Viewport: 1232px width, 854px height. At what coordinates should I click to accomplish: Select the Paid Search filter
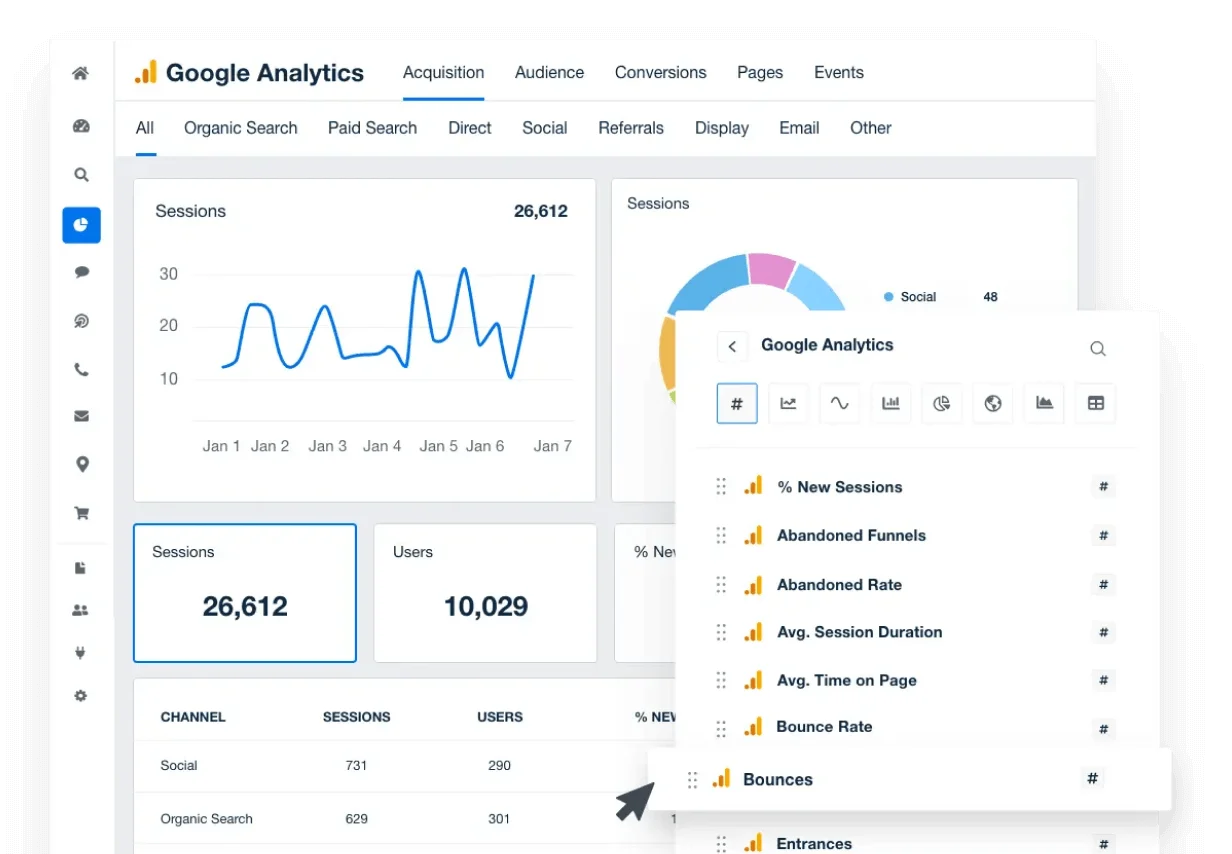point(372,128)
